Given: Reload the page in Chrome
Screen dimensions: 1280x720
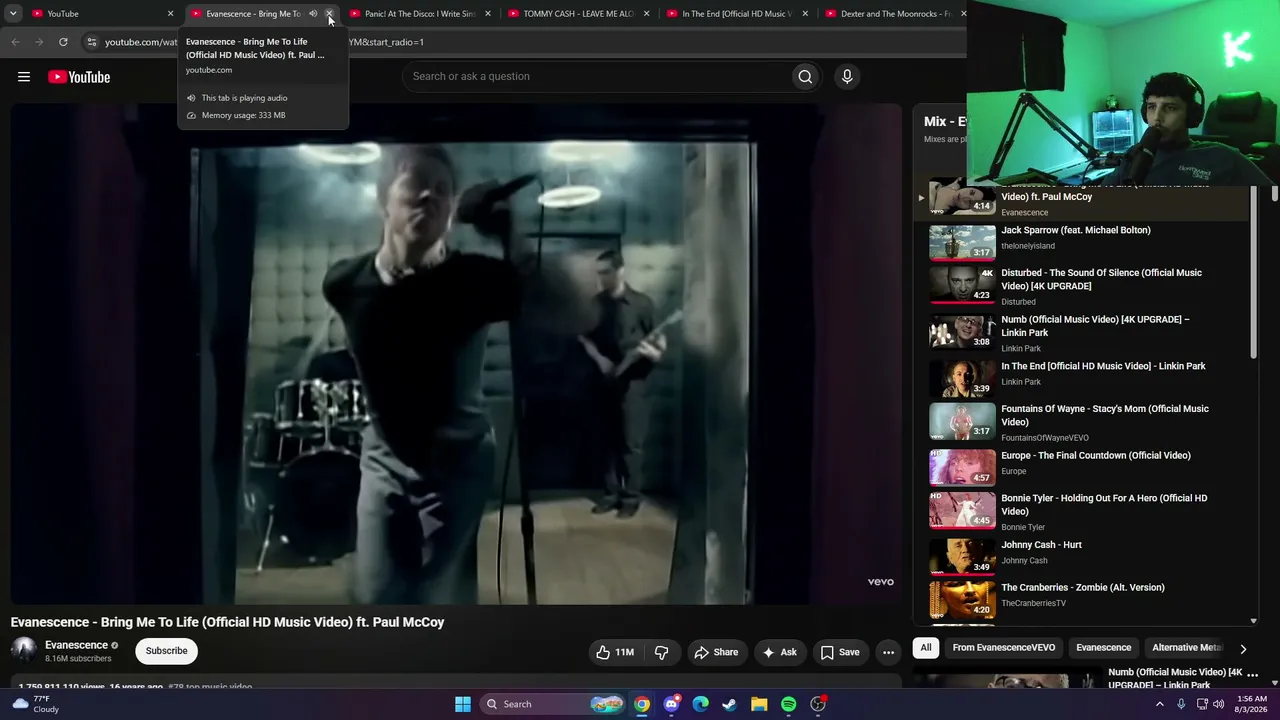Looking at the screenshot, I should pyautogui.click(x=63, y=42).
